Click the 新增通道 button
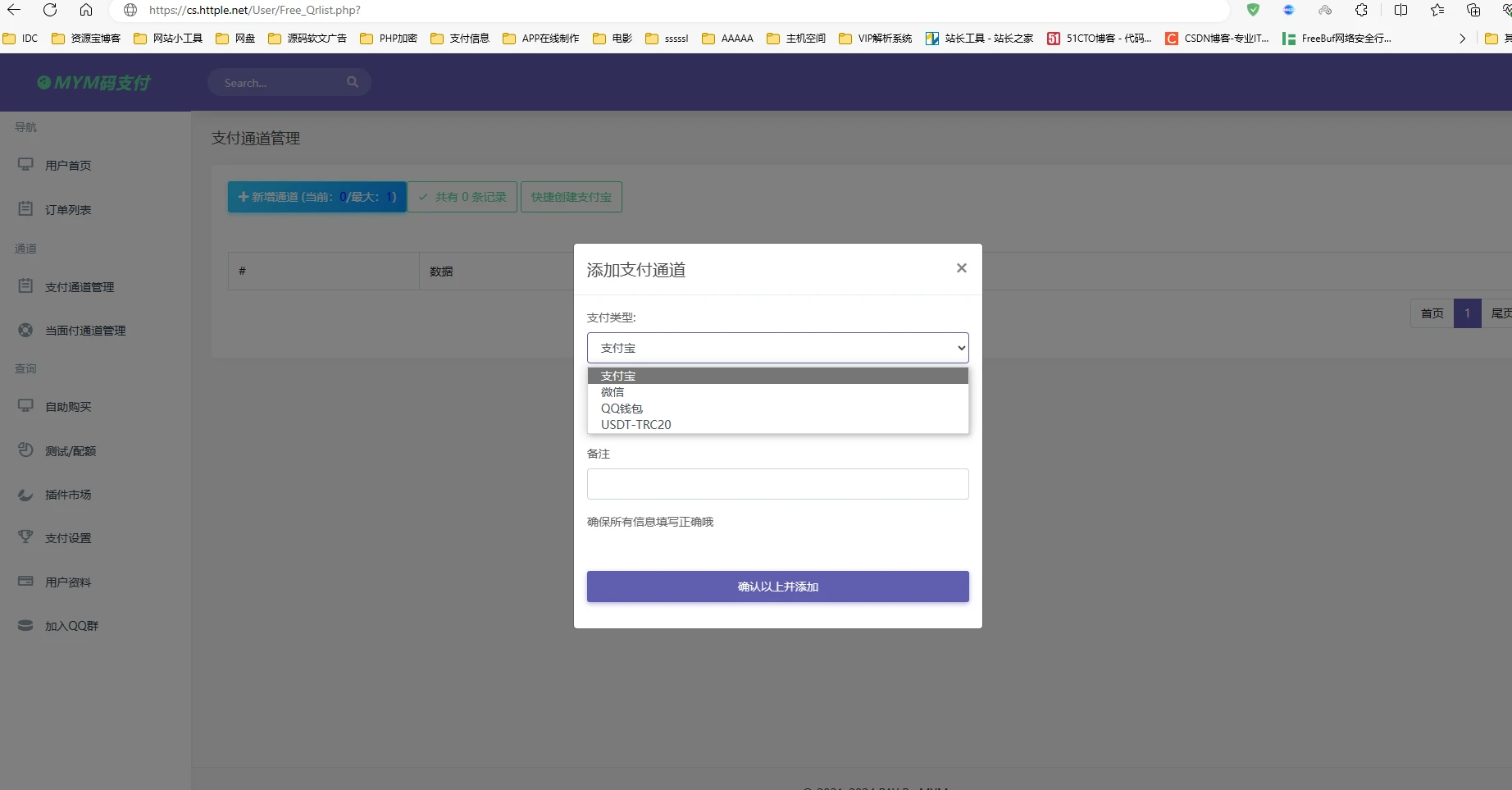Screen dimensions: 1512x790 [317, 197]
